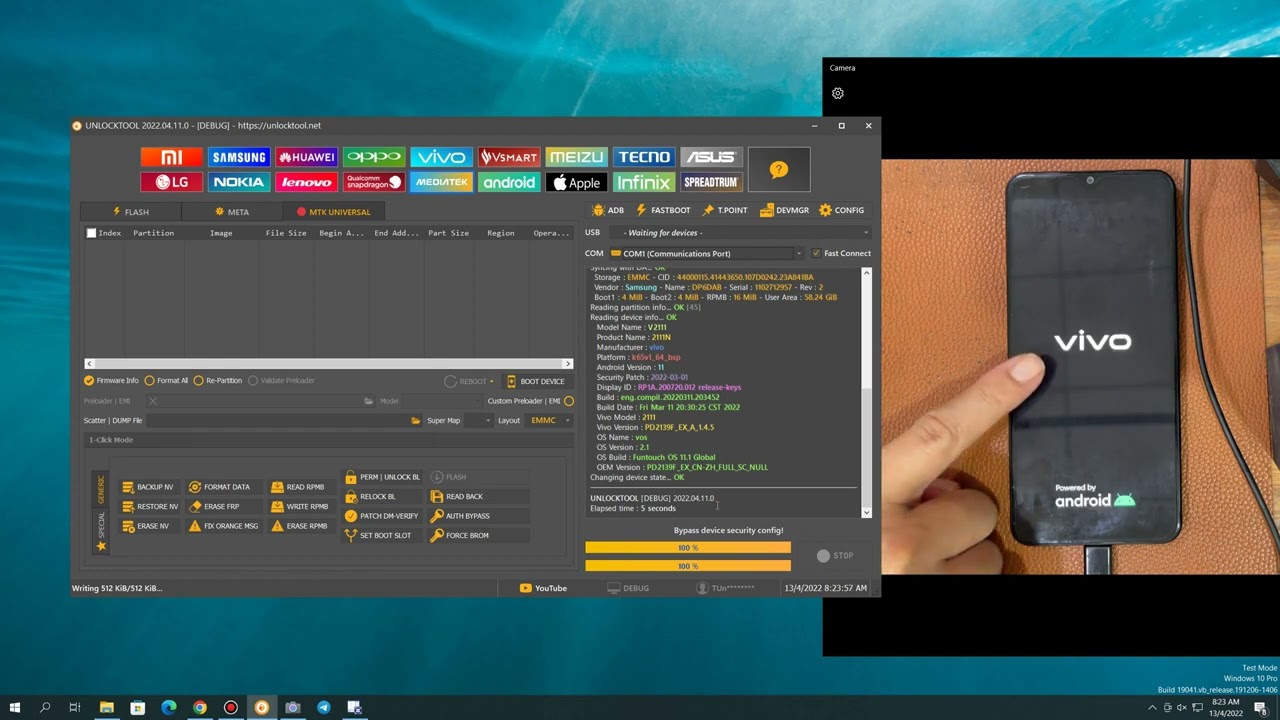Select the Apple brand logo
Viewport: 1280px width, 720px height.
pos(576,182)
